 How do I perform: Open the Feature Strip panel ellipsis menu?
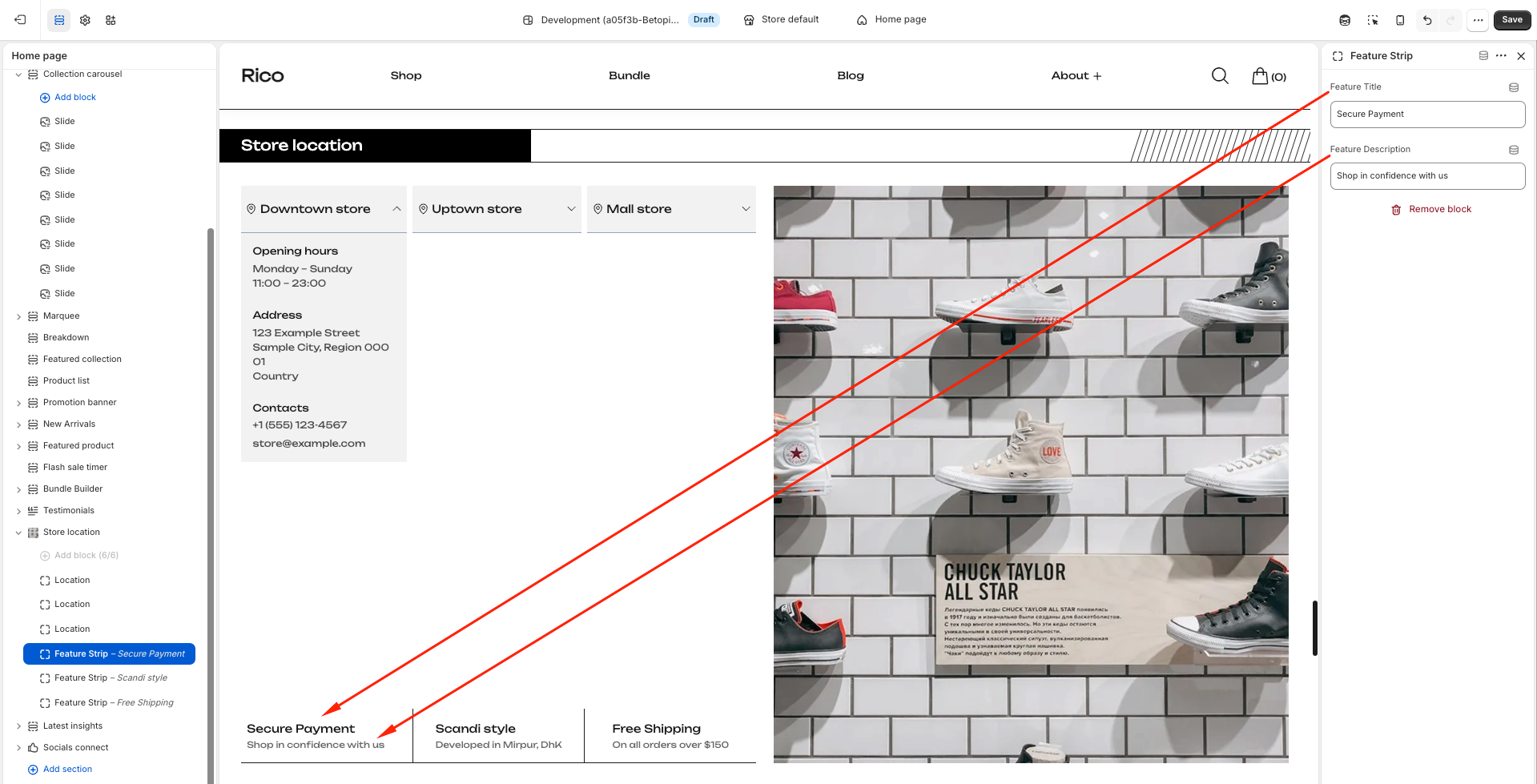pos(1501,56)
